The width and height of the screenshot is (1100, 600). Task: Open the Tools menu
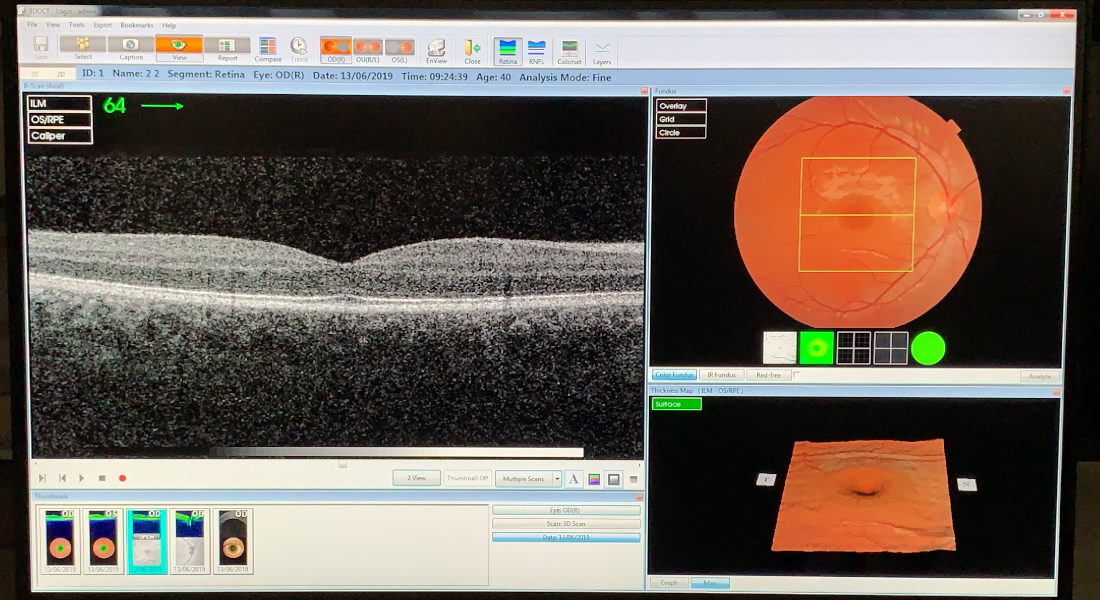[x=76, y=25]
